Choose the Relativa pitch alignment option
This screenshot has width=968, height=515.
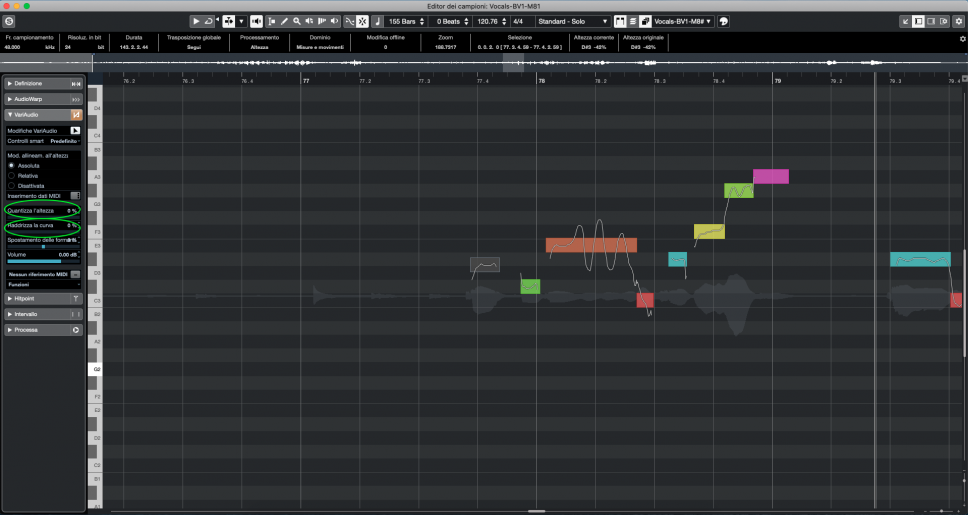pyautogui.click(x=12, y=175)
